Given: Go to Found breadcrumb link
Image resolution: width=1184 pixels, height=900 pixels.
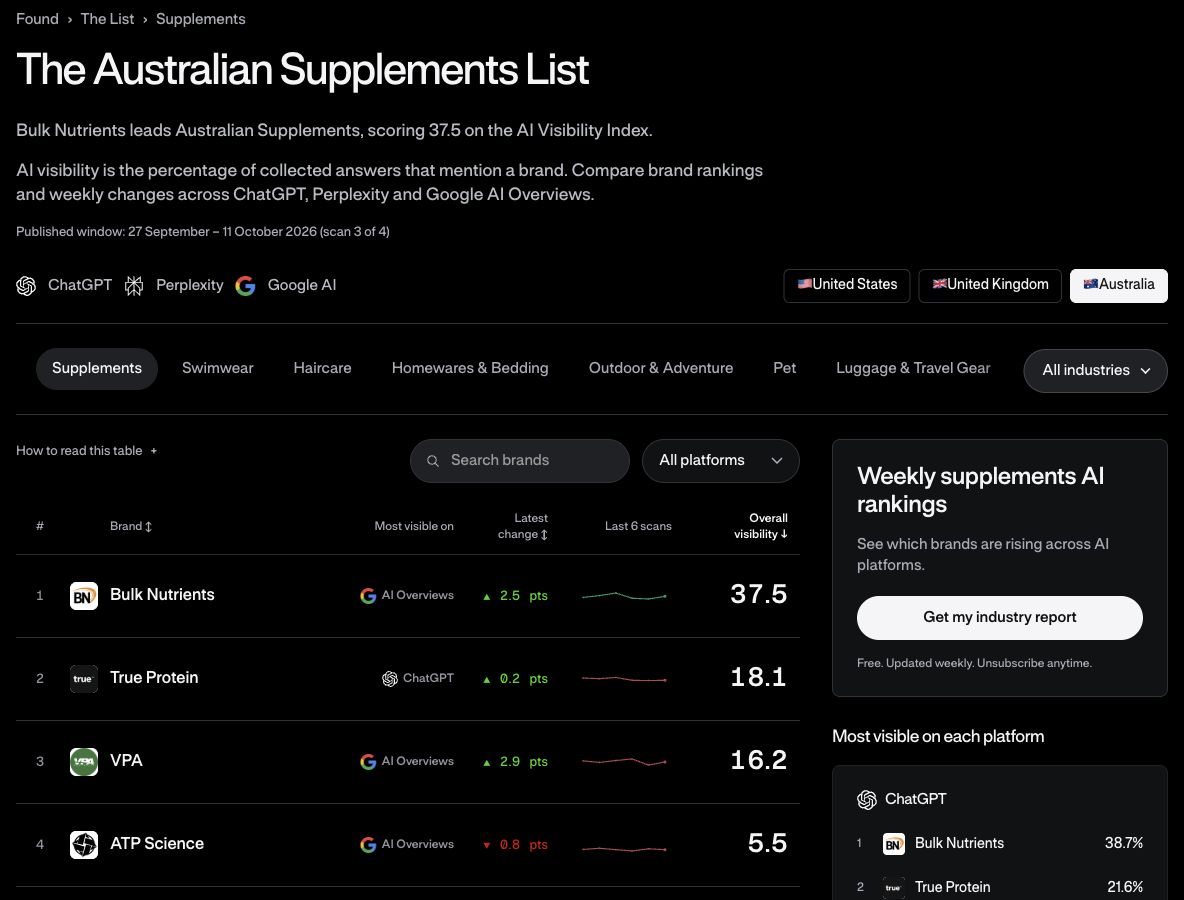Looking at the screenshot, I should point(37,19).
